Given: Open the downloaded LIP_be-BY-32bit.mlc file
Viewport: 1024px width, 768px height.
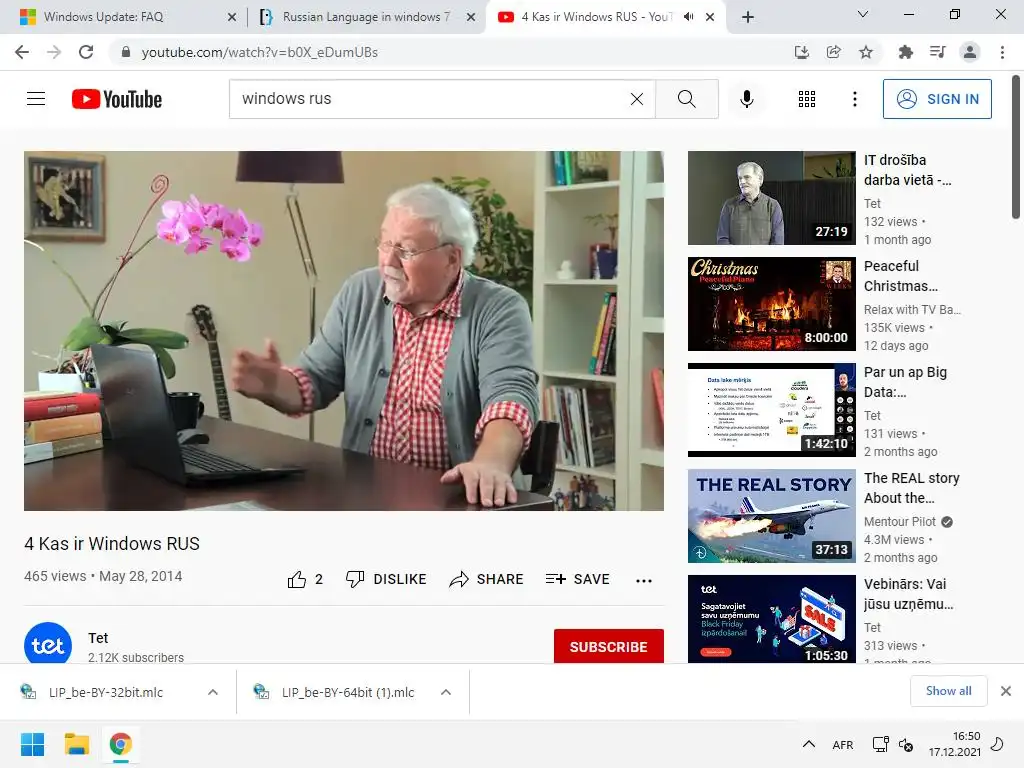Looking at the screenshot, I should pyautogui.click(x=104, y=692).
